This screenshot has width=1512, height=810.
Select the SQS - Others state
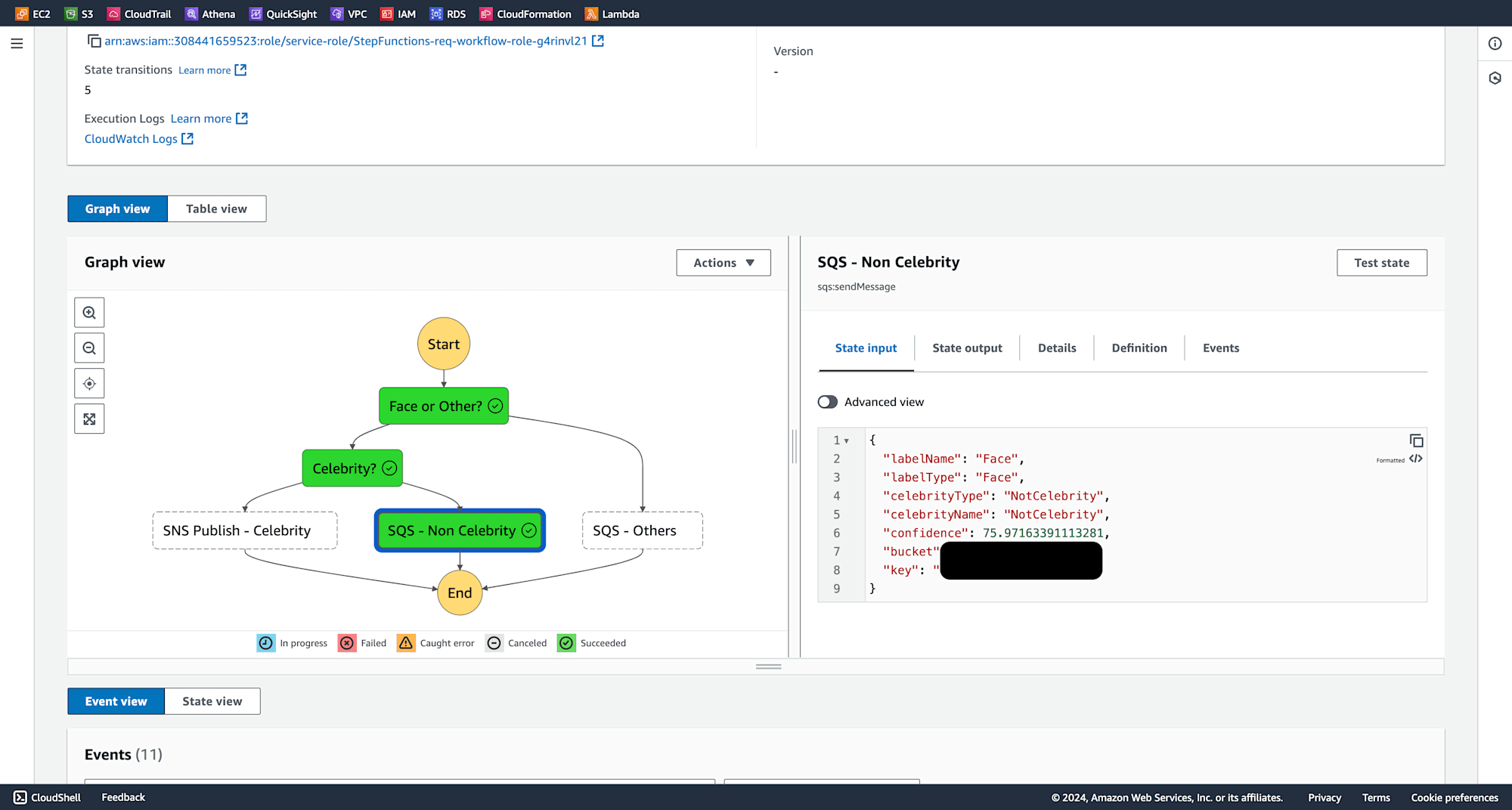click(643, 531)
